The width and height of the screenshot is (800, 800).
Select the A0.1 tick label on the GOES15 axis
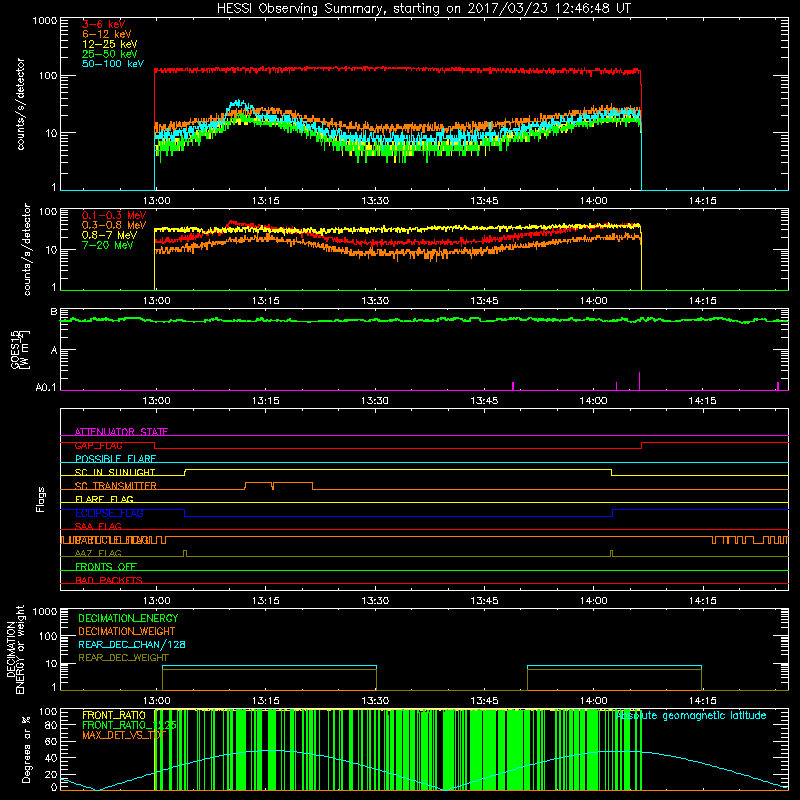click(x=46, y=387)
